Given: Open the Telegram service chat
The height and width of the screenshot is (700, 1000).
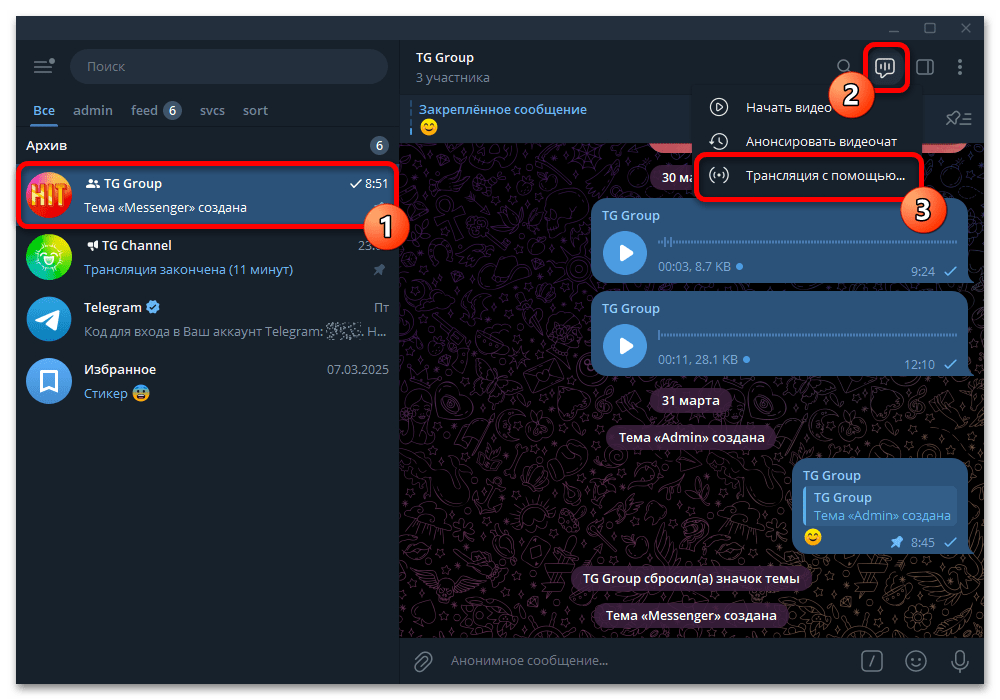Looking at the screenshot, I should pyautogui.click(x=207, y=319).
